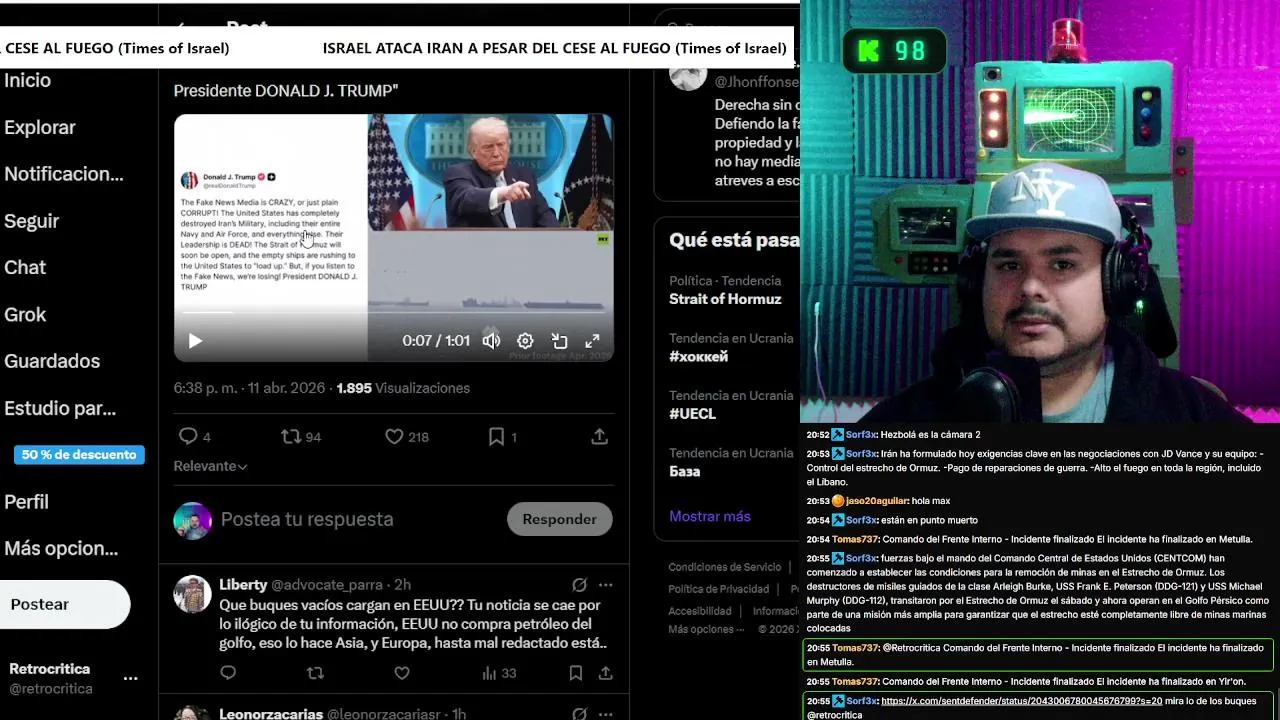
Task: Open Perfil in sidebar
Action: coord(26,502)
